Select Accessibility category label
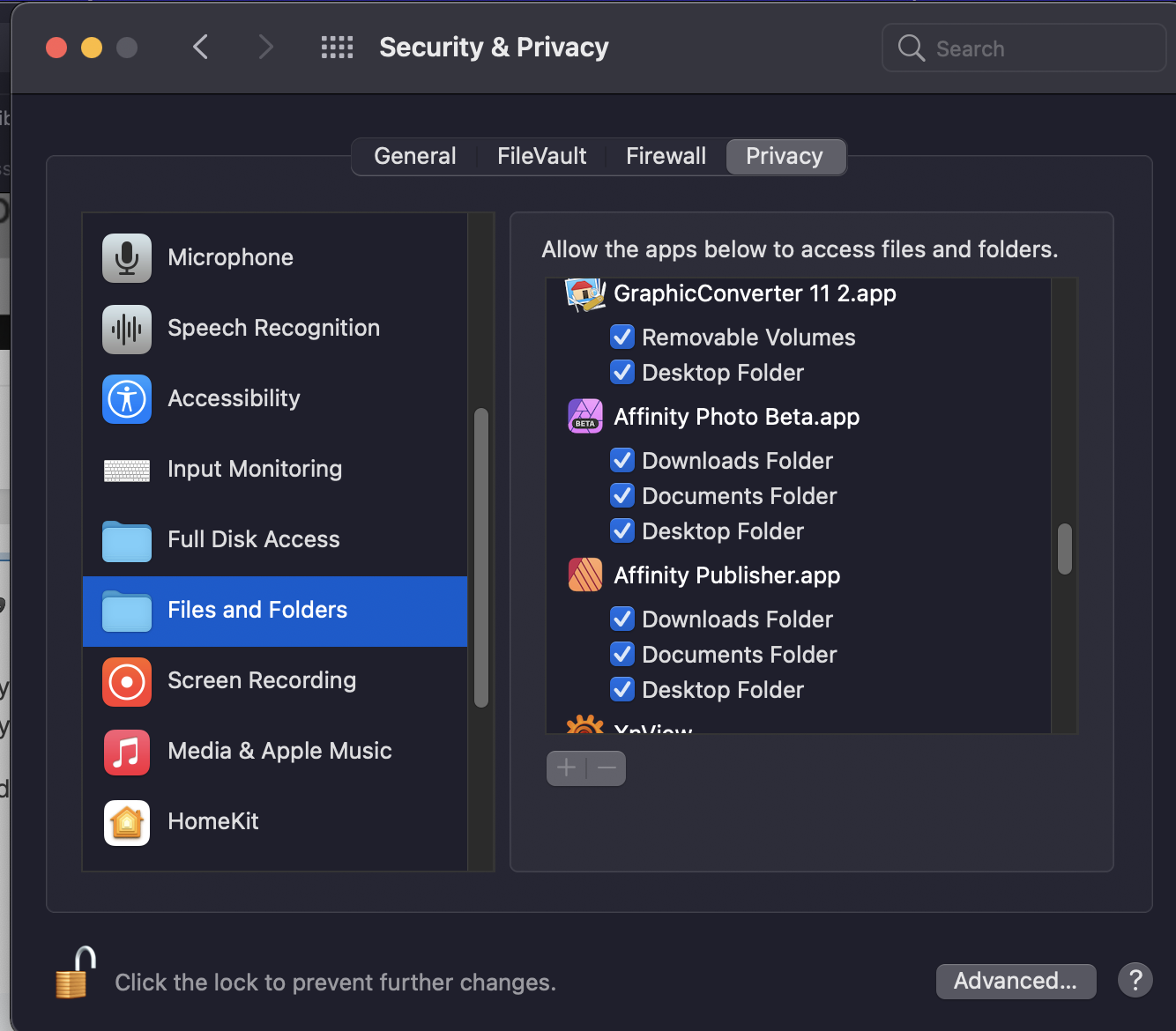Screen dimensions: 1176x1031 coord(234,398)
